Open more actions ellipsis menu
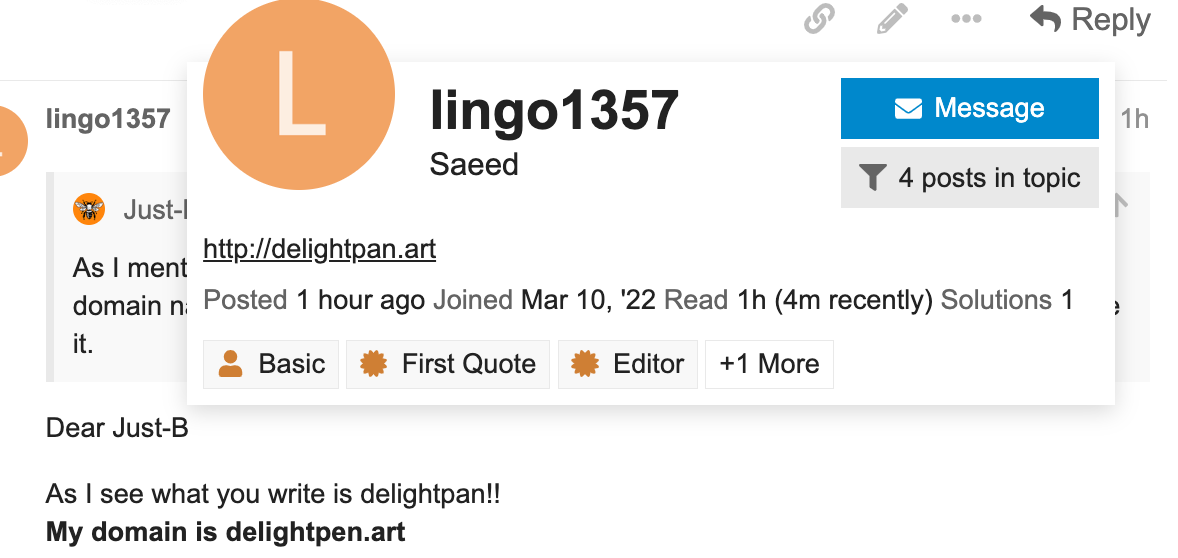The image size is (1178, 558). (966, 20)
